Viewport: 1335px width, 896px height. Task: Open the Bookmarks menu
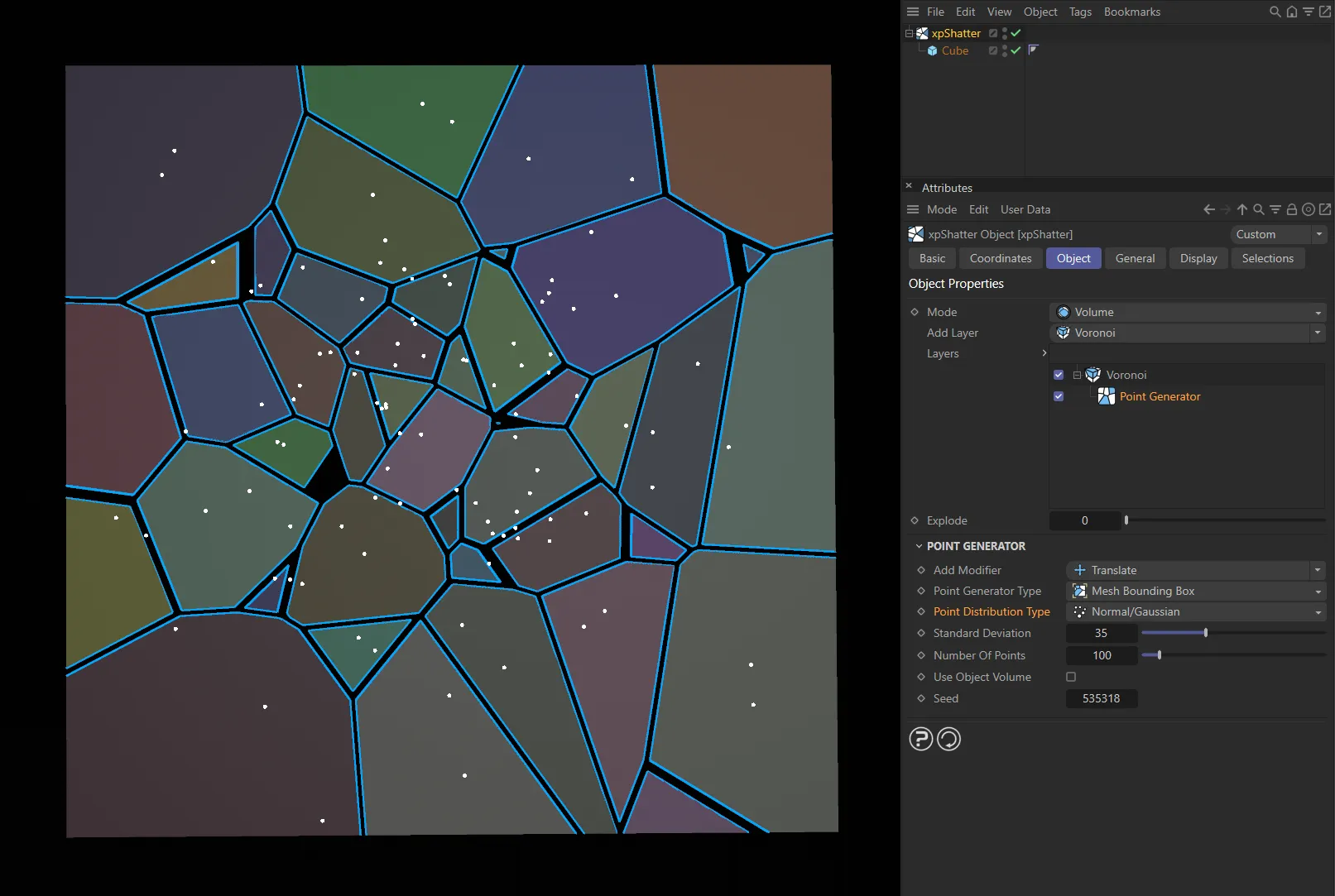click(x=1131, y=12)
